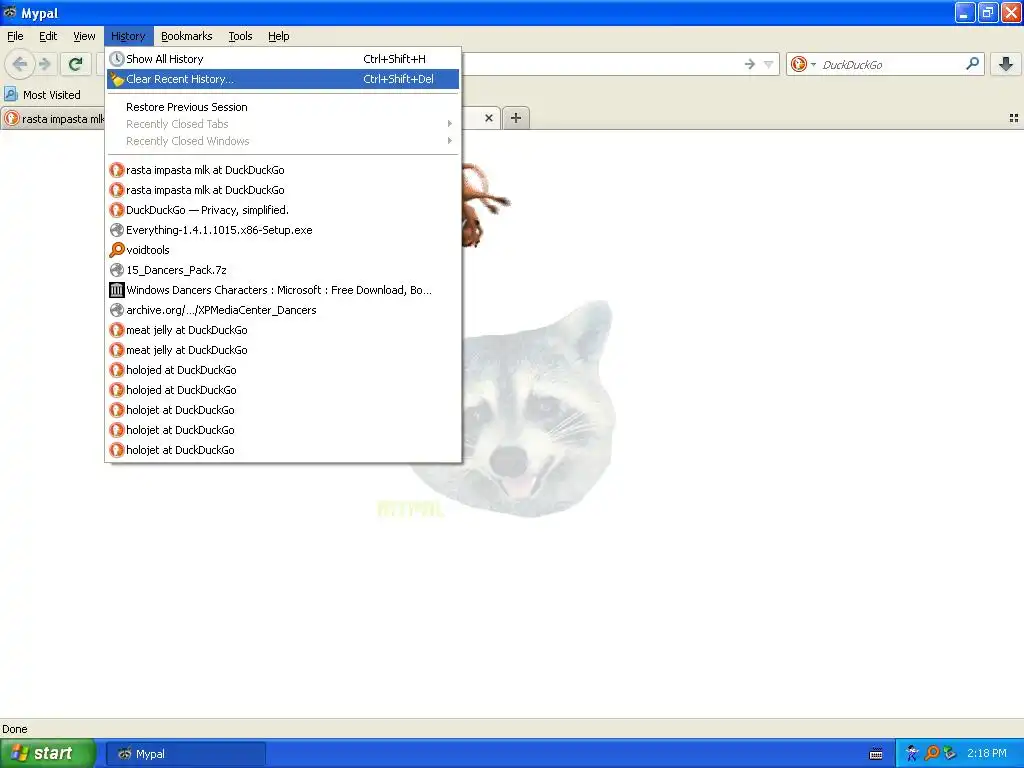Click the clock icon beside Show All History
This screenshot has width=1024, height=768.
pos(117,59)
